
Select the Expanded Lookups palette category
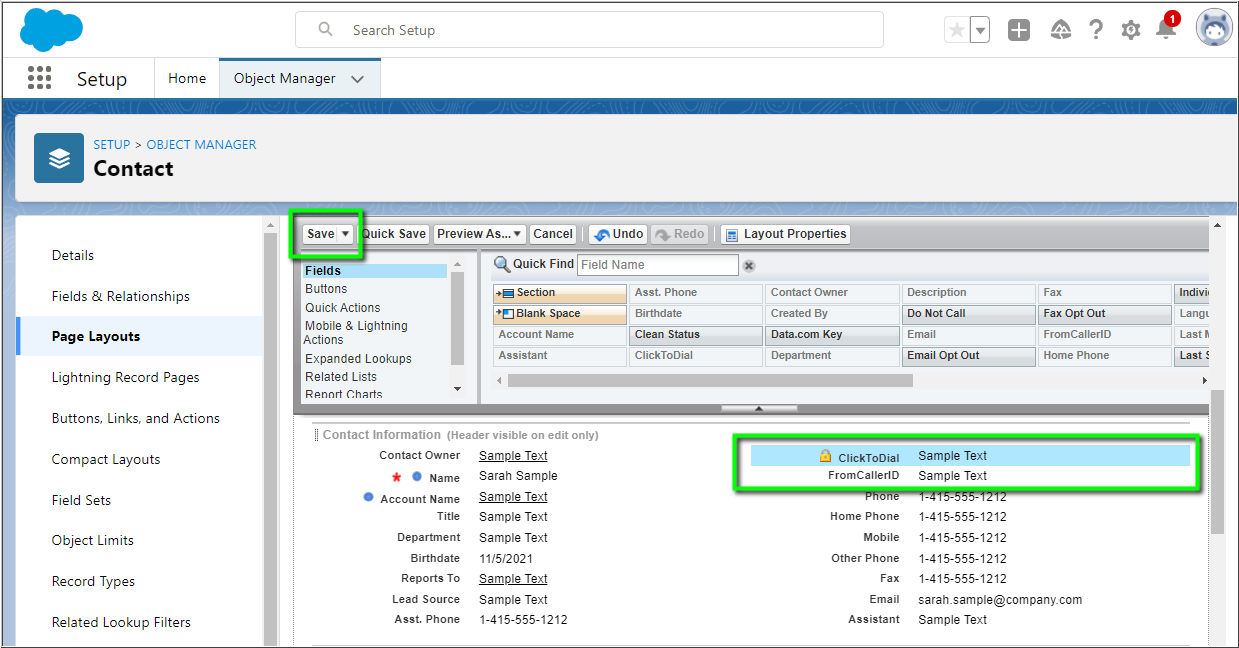click(358, 359)
